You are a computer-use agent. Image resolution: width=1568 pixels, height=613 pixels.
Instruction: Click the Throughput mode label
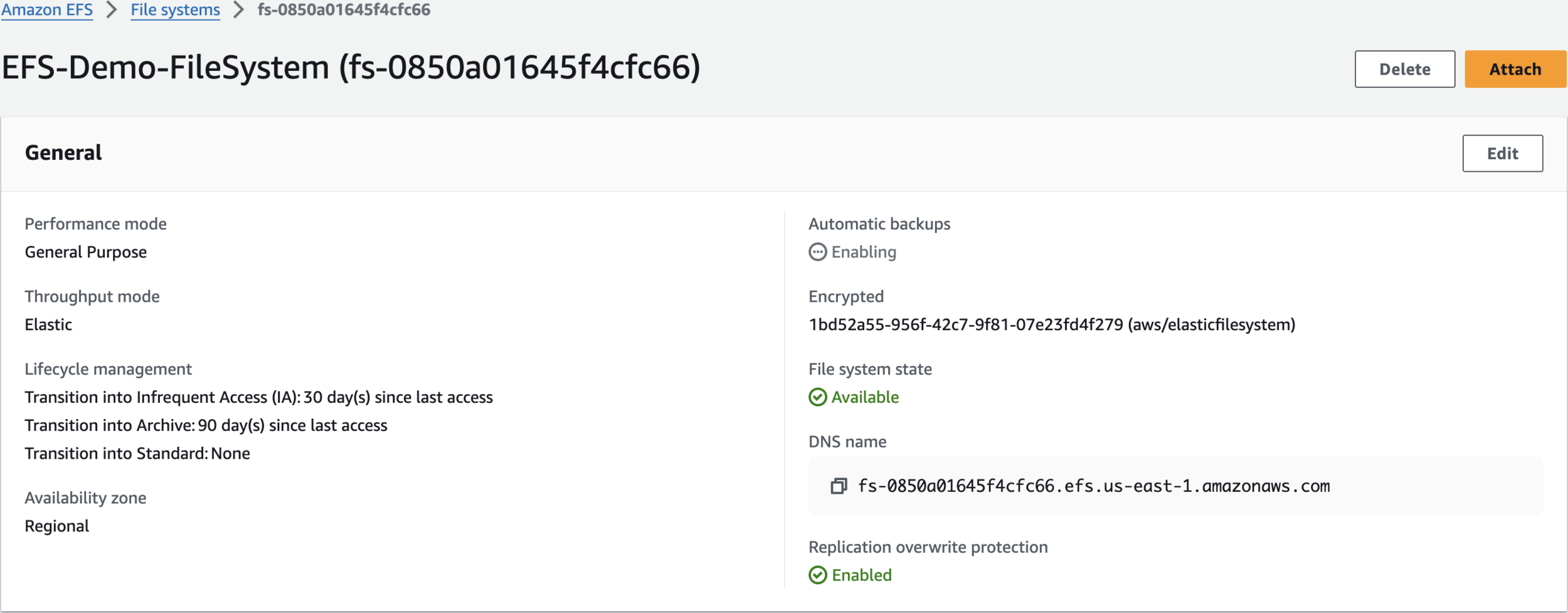tap(92, 297)
